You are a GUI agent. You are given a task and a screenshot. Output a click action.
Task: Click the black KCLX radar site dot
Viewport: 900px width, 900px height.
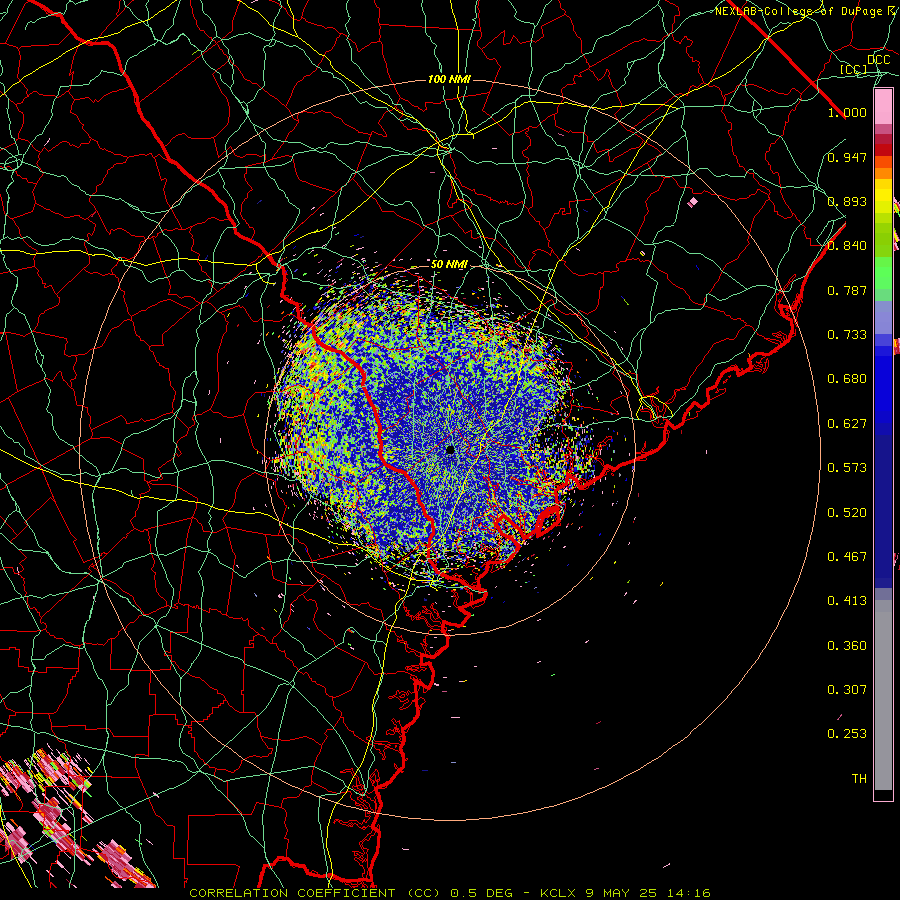450,449
